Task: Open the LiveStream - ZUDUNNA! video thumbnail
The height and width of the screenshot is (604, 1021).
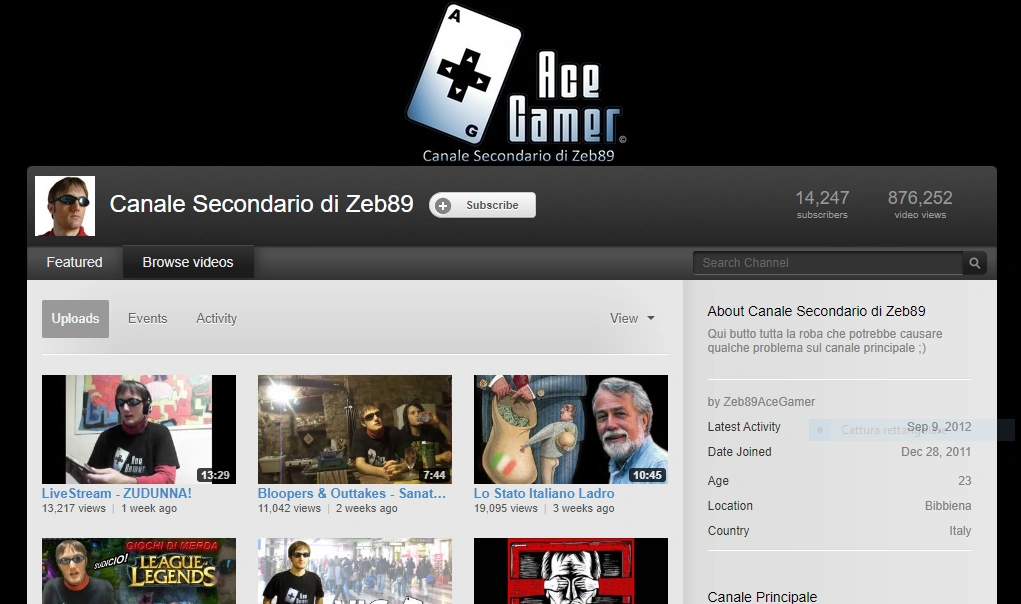Action: point(139,429)
